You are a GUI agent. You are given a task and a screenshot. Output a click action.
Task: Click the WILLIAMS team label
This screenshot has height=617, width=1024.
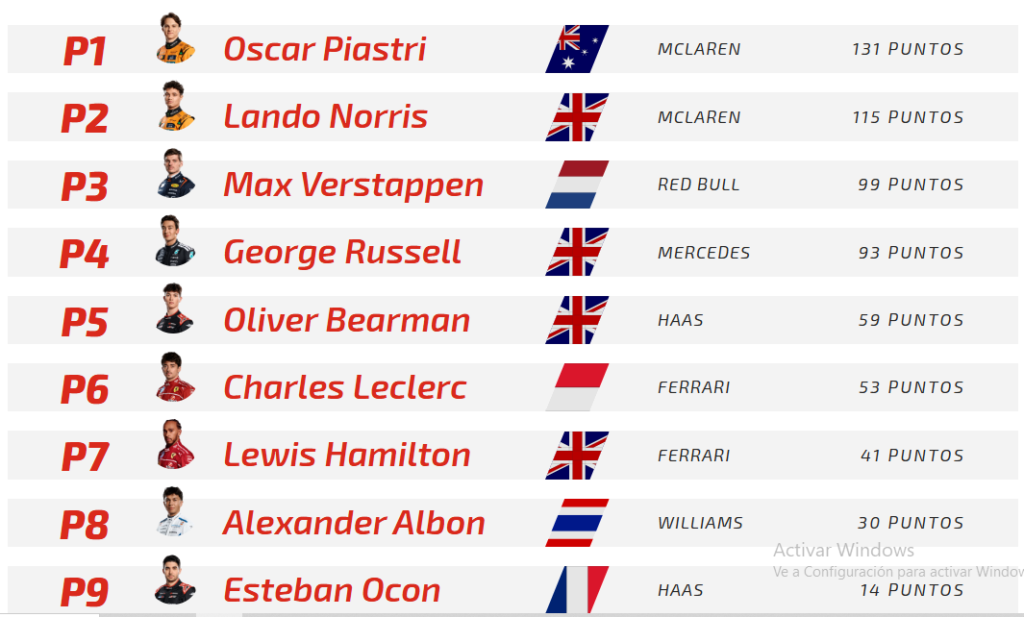(x=700, y=523)
